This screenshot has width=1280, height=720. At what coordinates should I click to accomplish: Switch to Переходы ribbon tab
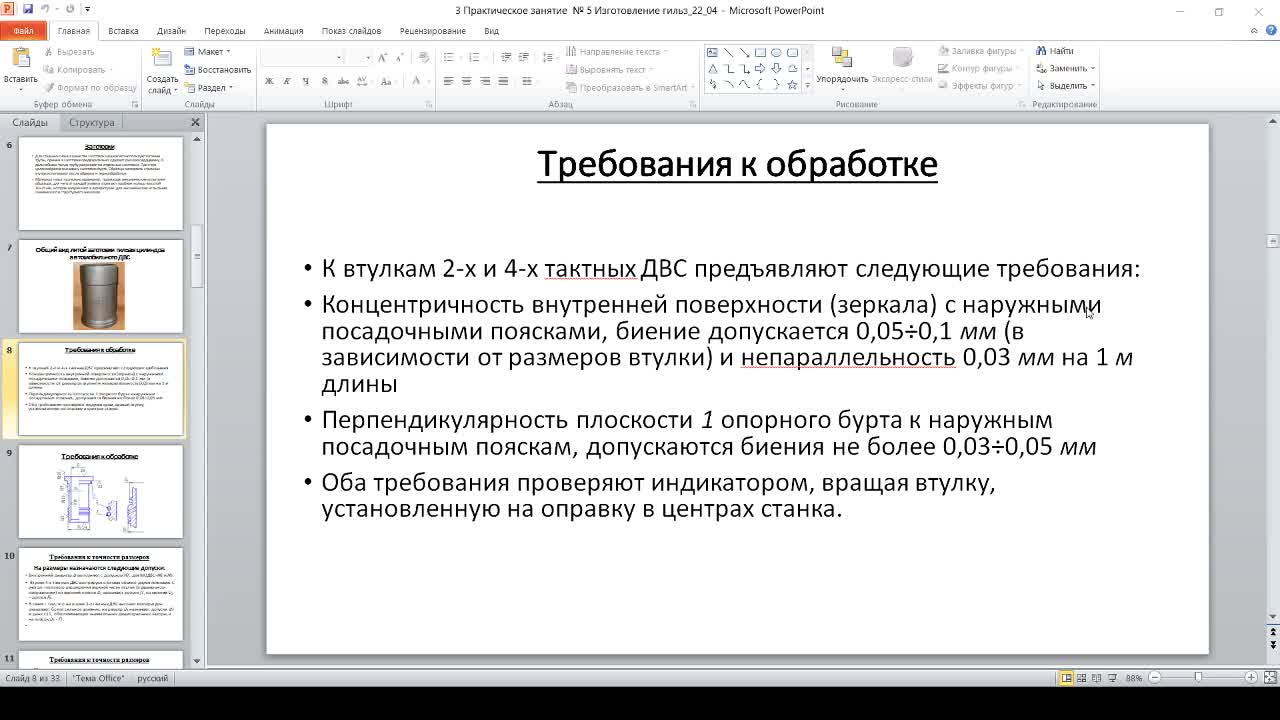coord(225,31)
